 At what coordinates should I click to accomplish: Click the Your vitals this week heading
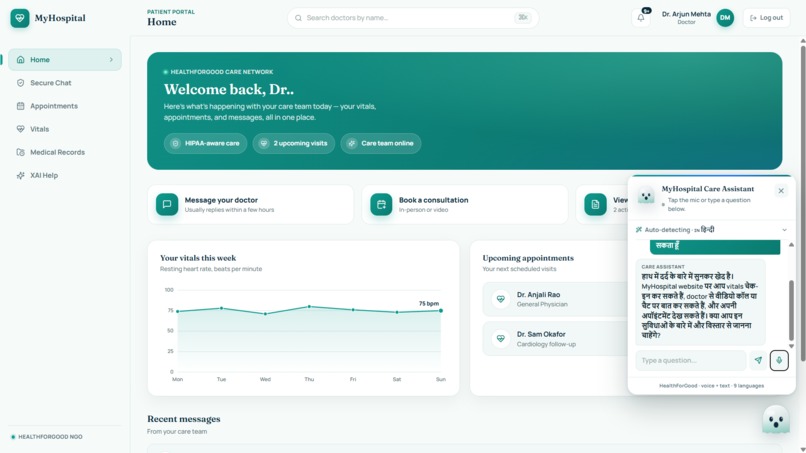pyautogui.click(x=198, y=258)
